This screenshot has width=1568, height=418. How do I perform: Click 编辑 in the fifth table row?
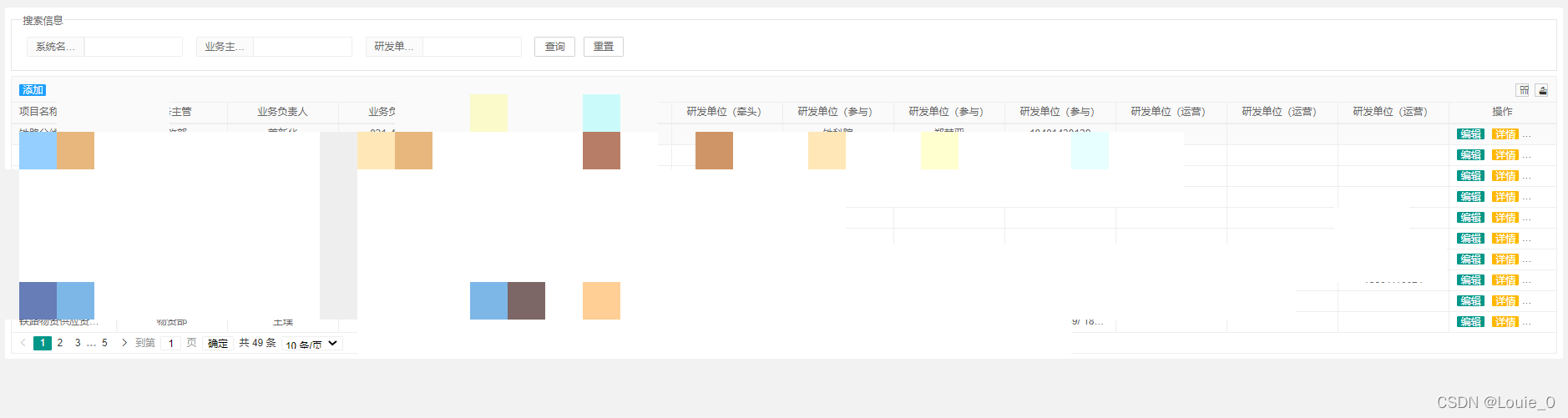coord(1470,218)
